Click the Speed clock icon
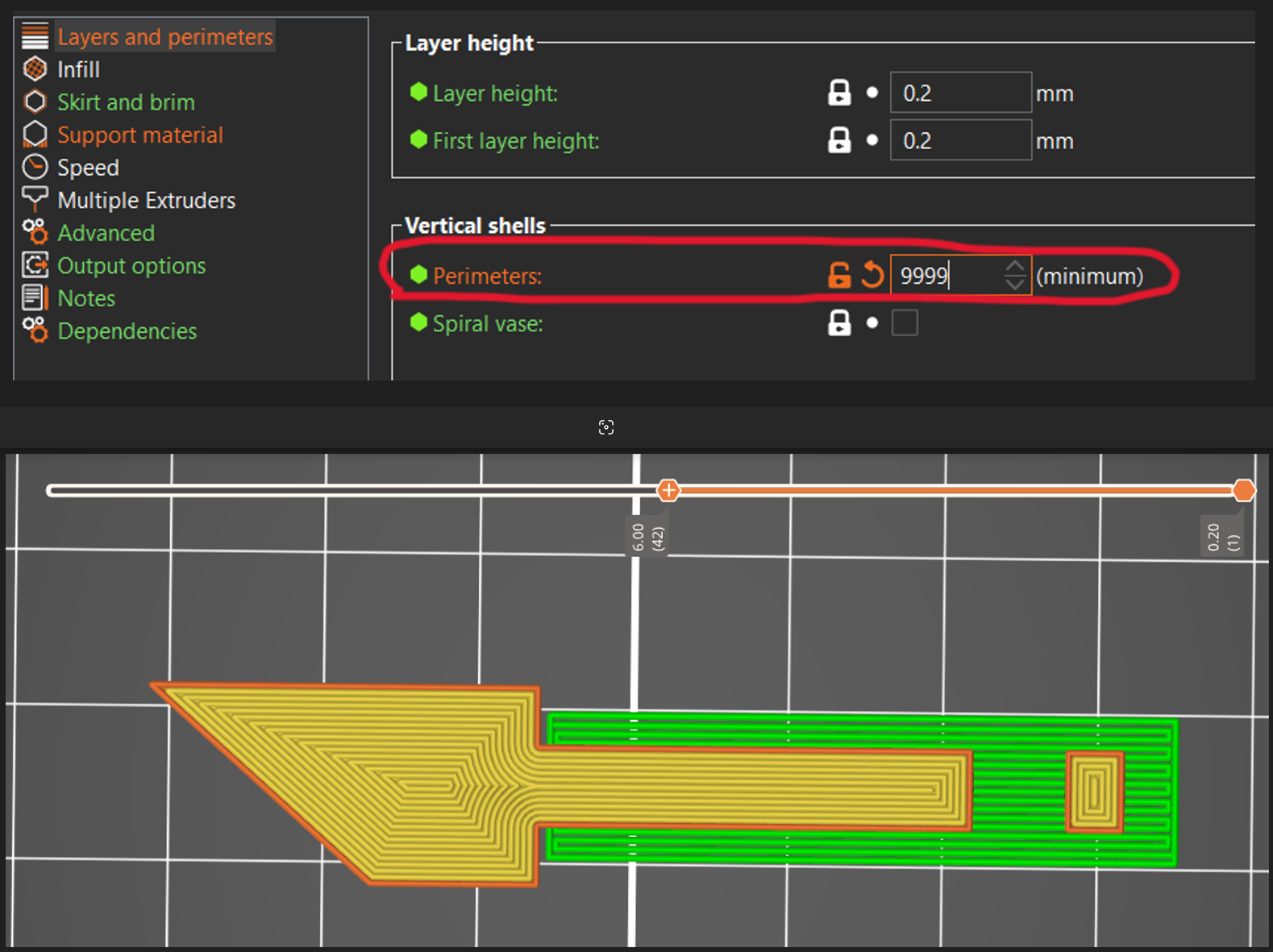The image size is (1273, 952). pos(35,167)
